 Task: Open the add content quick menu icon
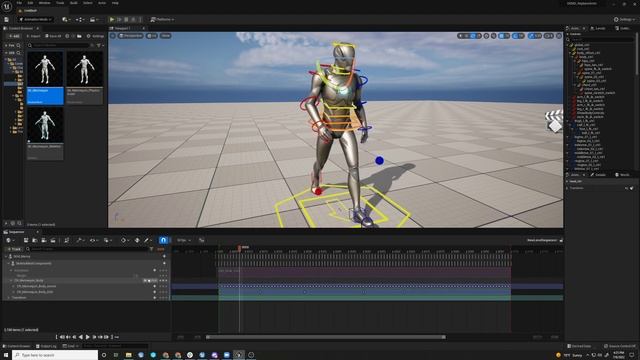click(65, 19)
